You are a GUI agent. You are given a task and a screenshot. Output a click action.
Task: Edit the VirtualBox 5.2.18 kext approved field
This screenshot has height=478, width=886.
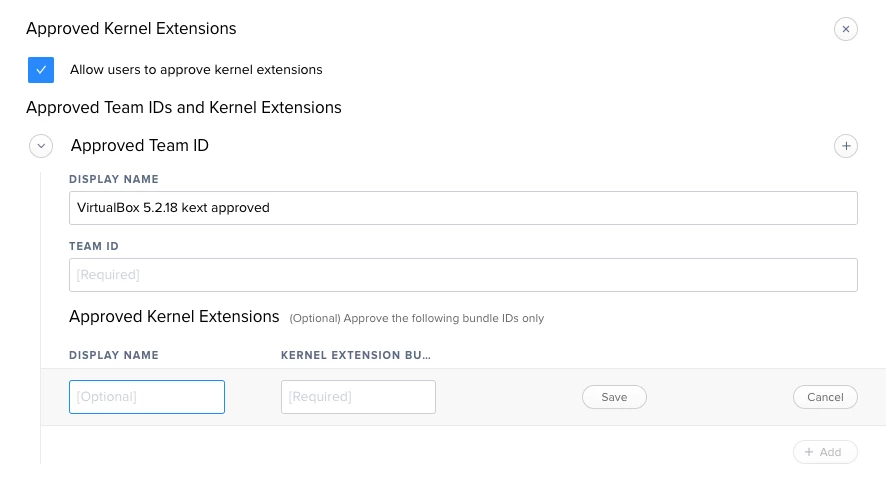coord(463,208)
